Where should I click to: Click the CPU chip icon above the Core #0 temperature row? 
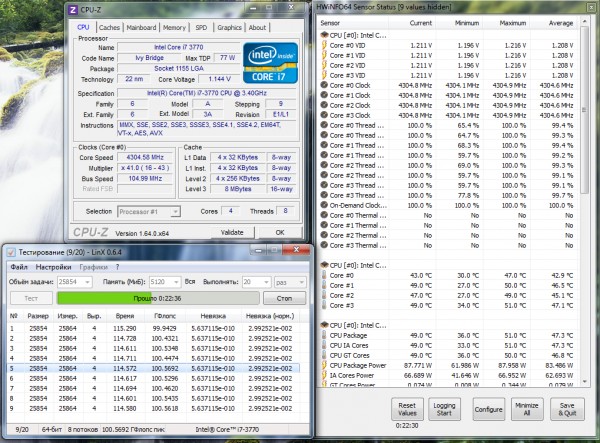coord(324,265)
